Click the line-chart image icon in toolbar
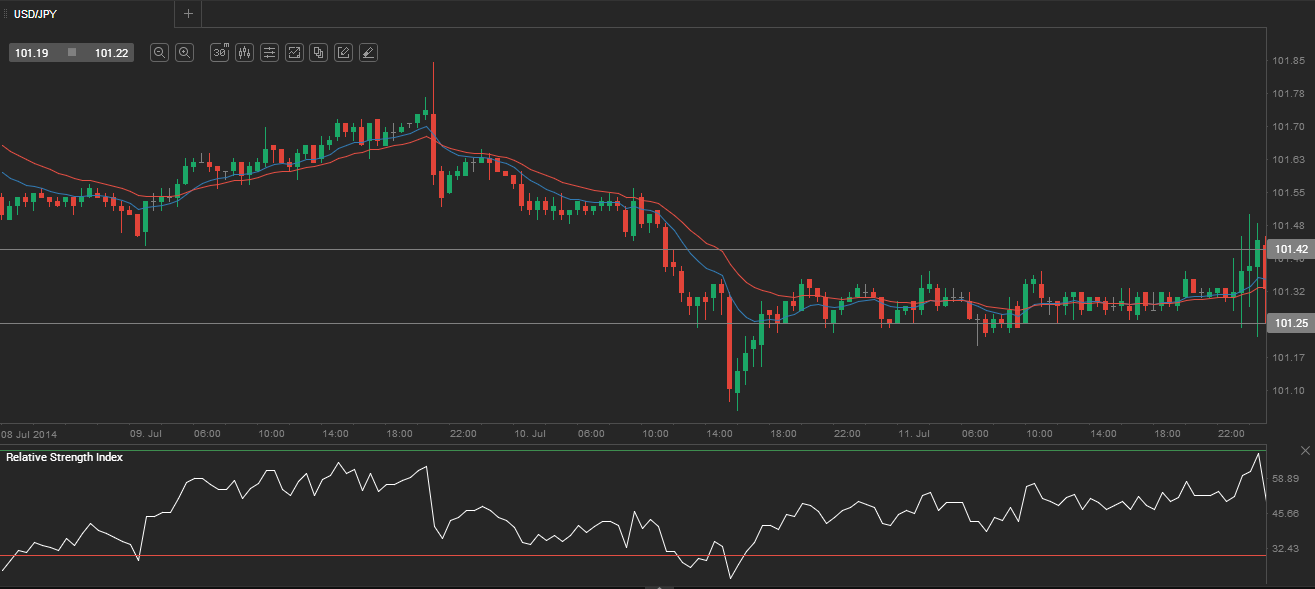The image size is (1315, 589). click(294, 53)
